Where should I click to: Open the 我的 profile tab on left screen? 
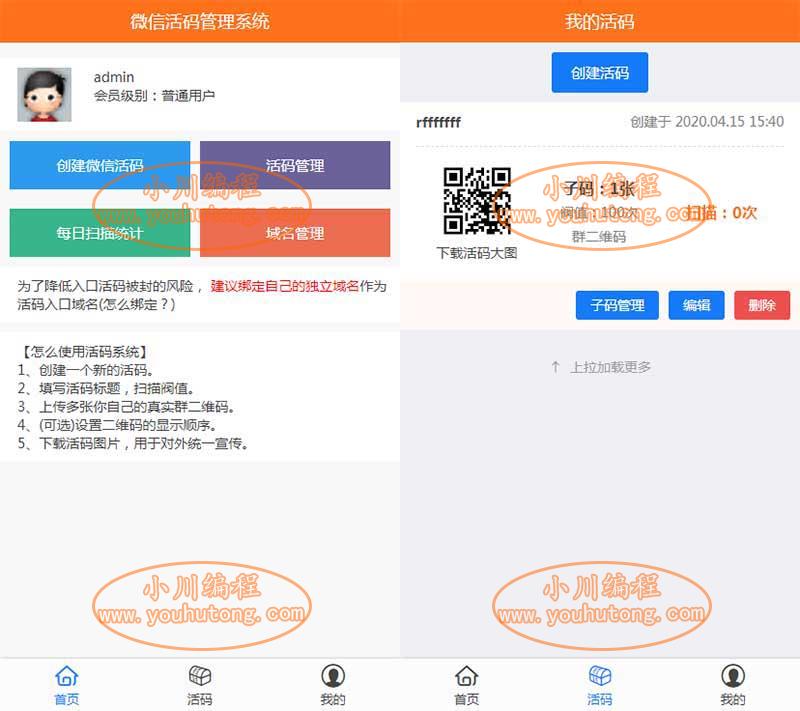click(x=333, y=685)
